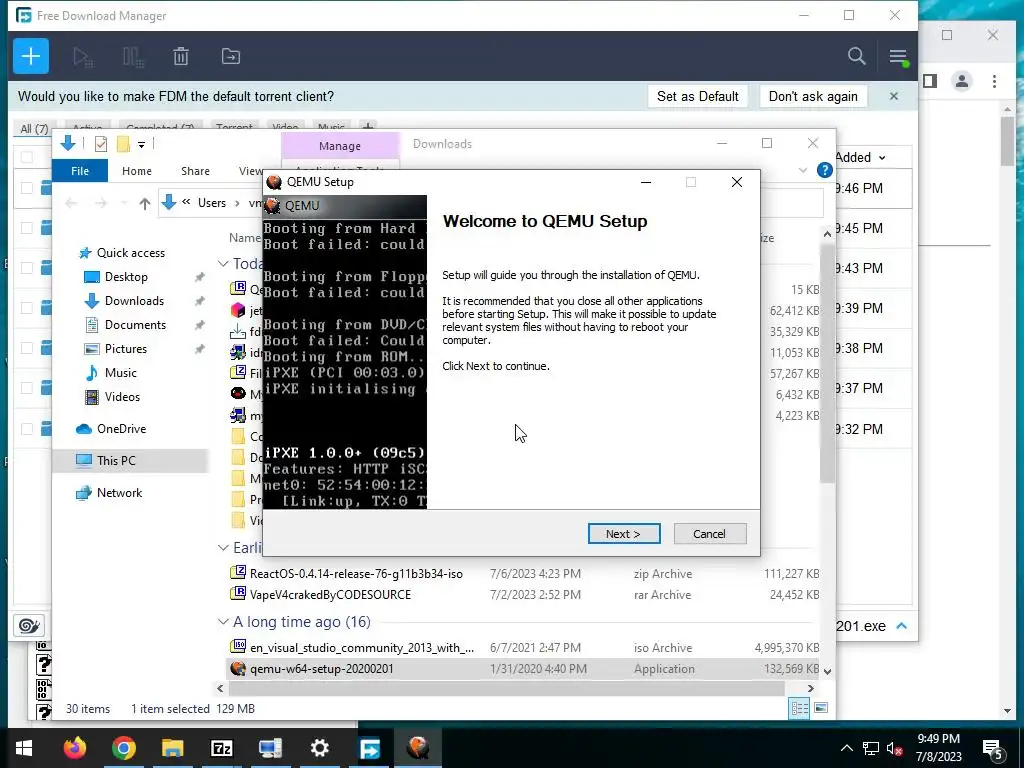Viewport: 1024px width, 768px height.
Task: Open the FDM search magnifier
Action: point(856,56)
